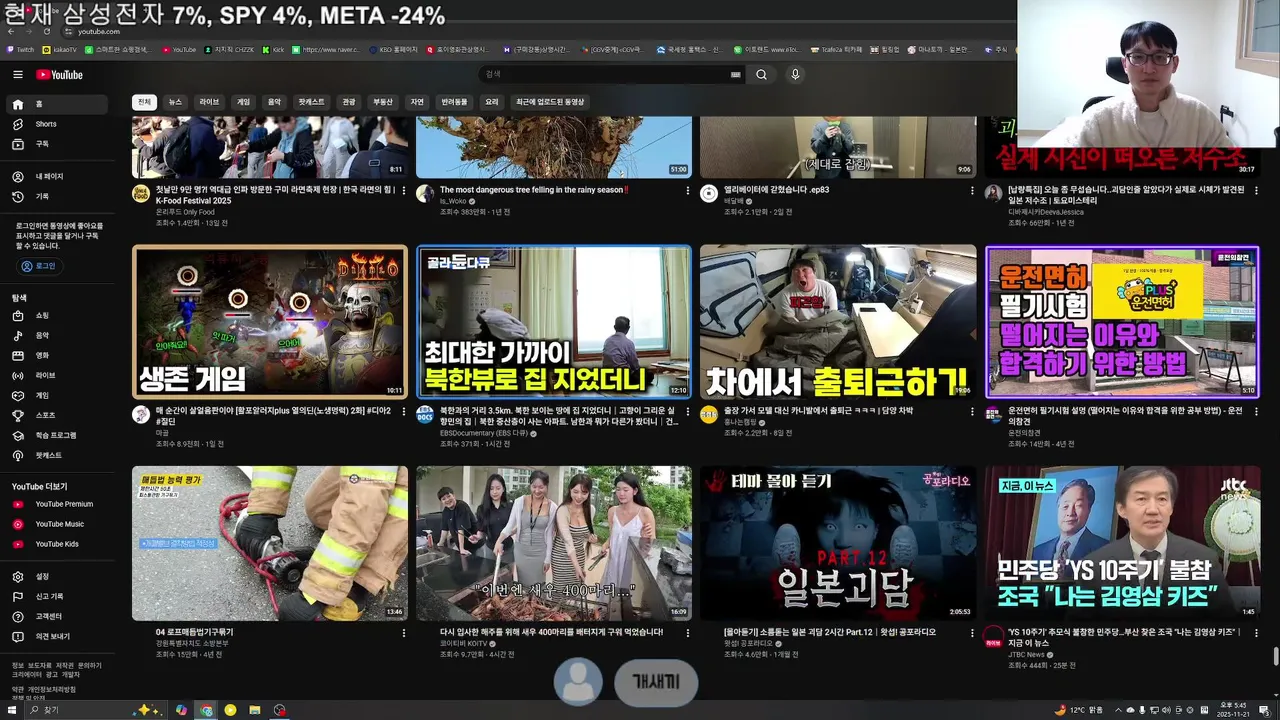Open more options for 운전면허 필기시험 설명 video
Viewport: 1280px width, 720px height.
(x=1256, y=411)
